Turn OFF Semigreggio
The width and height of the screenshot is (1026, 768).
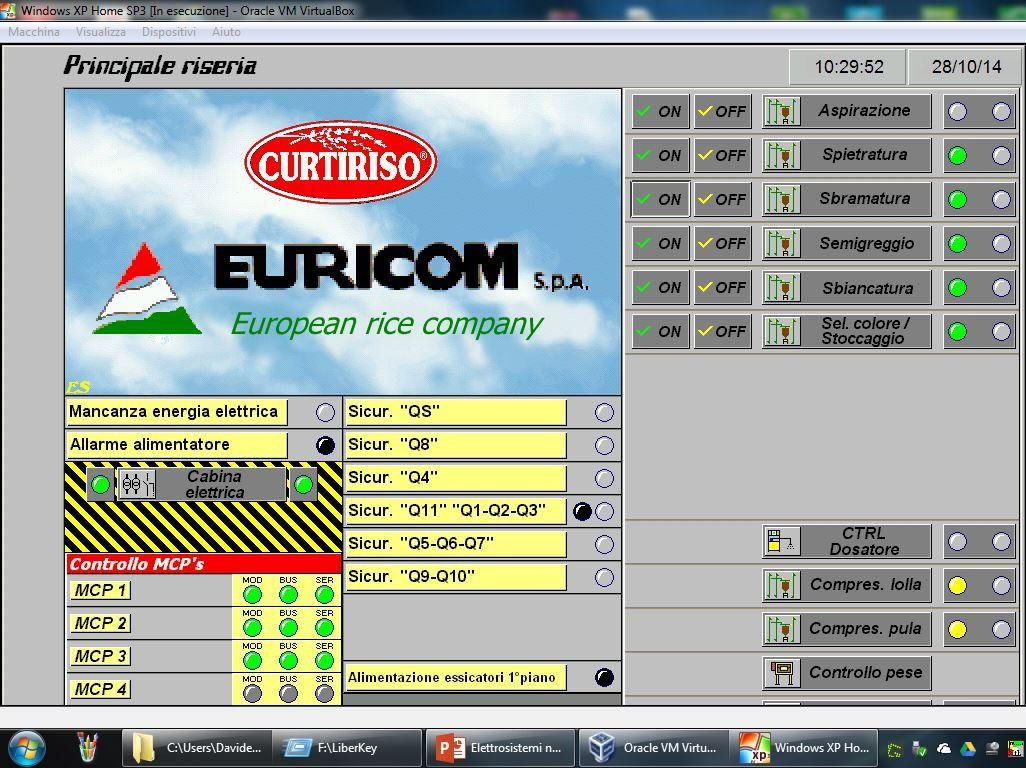[x=722, y=243]
